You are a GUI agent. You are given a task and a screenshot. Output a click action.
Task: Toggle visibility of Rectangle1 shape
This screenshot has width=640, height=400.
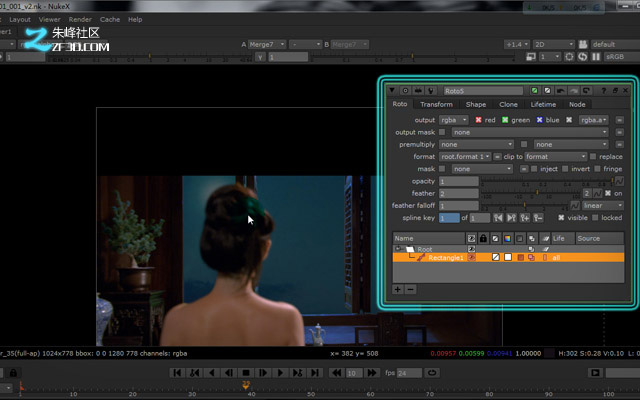(x=472, y=258)
